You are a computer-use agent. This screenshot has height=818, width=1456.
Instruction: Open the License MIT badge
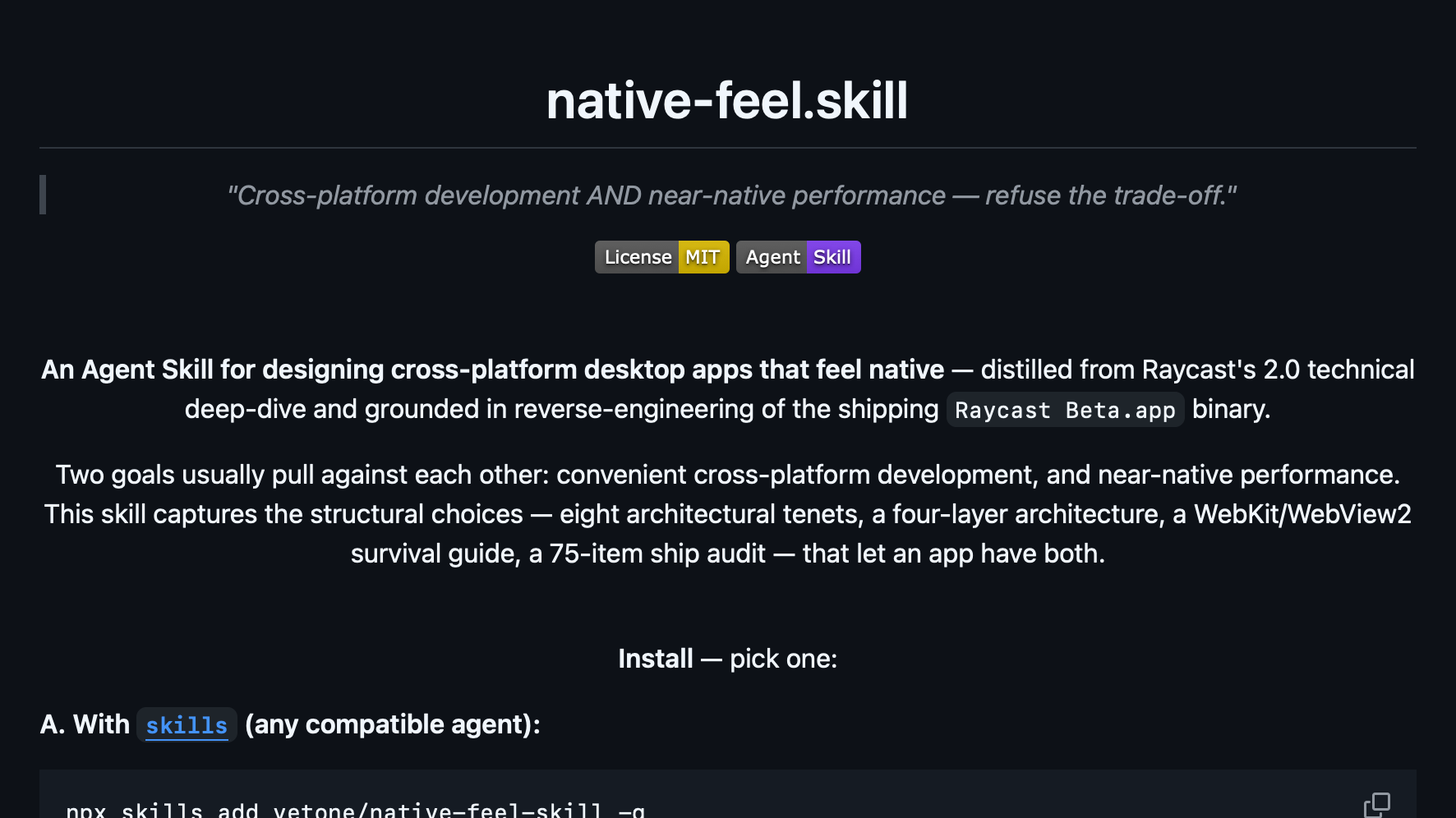(662, 257)
